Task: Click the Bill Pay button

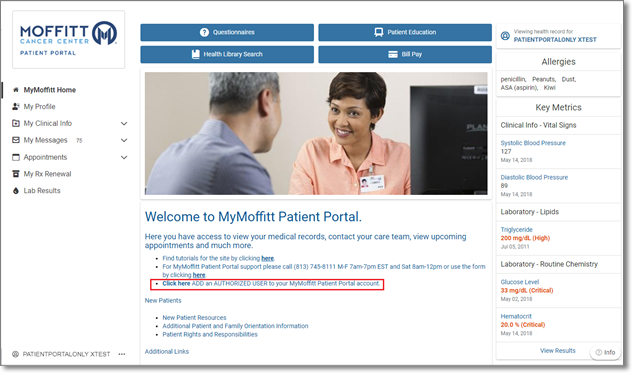Action: [x=405, y=54]
